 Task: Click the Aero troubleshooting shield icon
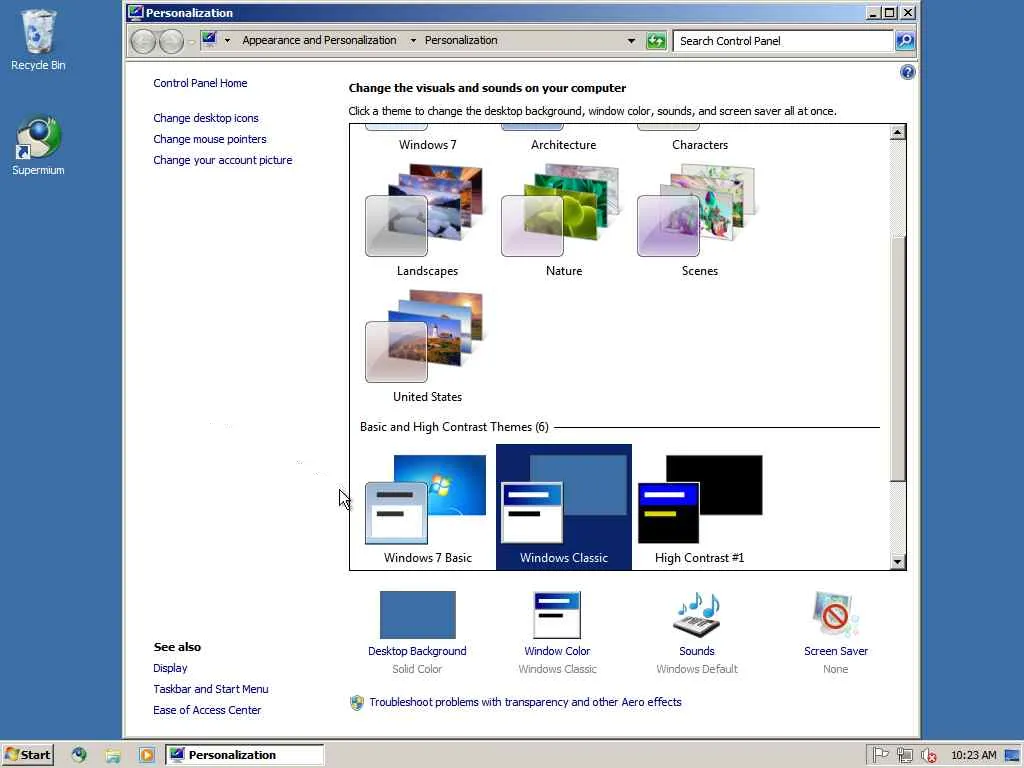click(357, 703)
